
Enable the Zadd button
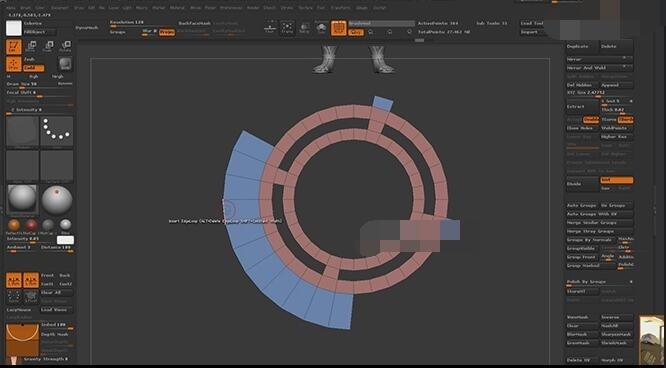tap(30, 59)
